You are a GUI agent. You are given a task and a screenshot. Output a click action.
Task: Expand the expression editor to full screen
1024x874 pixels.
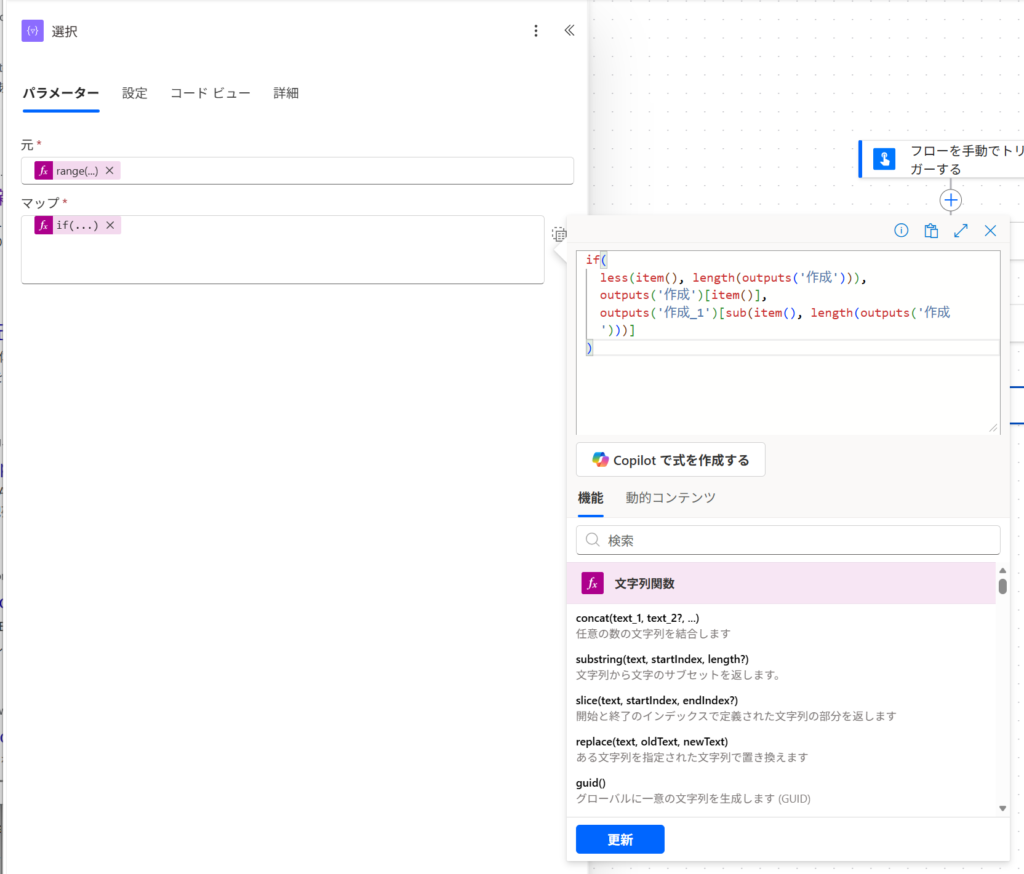pyautogui.click(x=961, y=231)
